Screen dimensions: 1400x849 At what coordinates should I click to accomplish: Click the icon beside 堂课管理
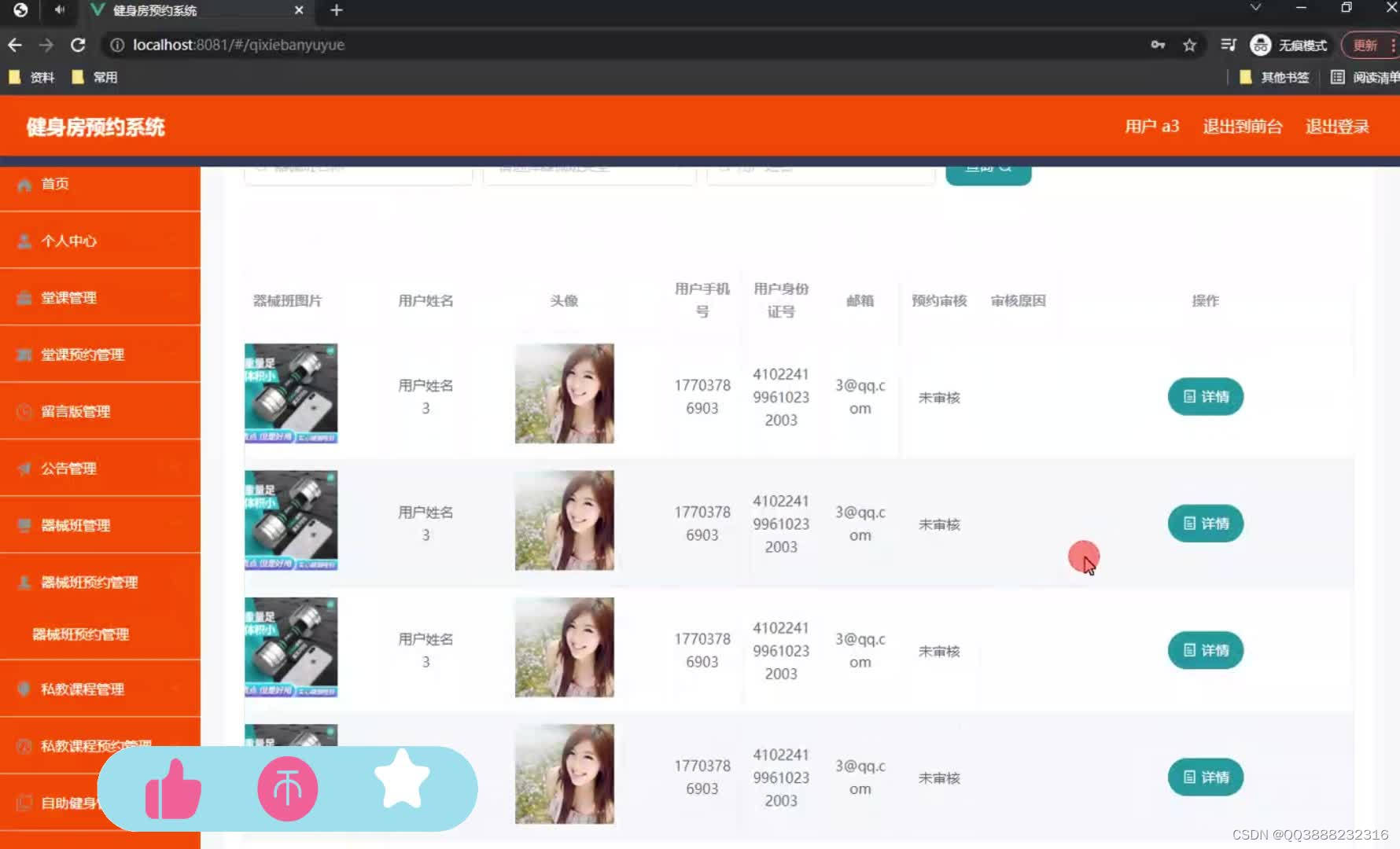pyautogui.click(x=24, y=298)
